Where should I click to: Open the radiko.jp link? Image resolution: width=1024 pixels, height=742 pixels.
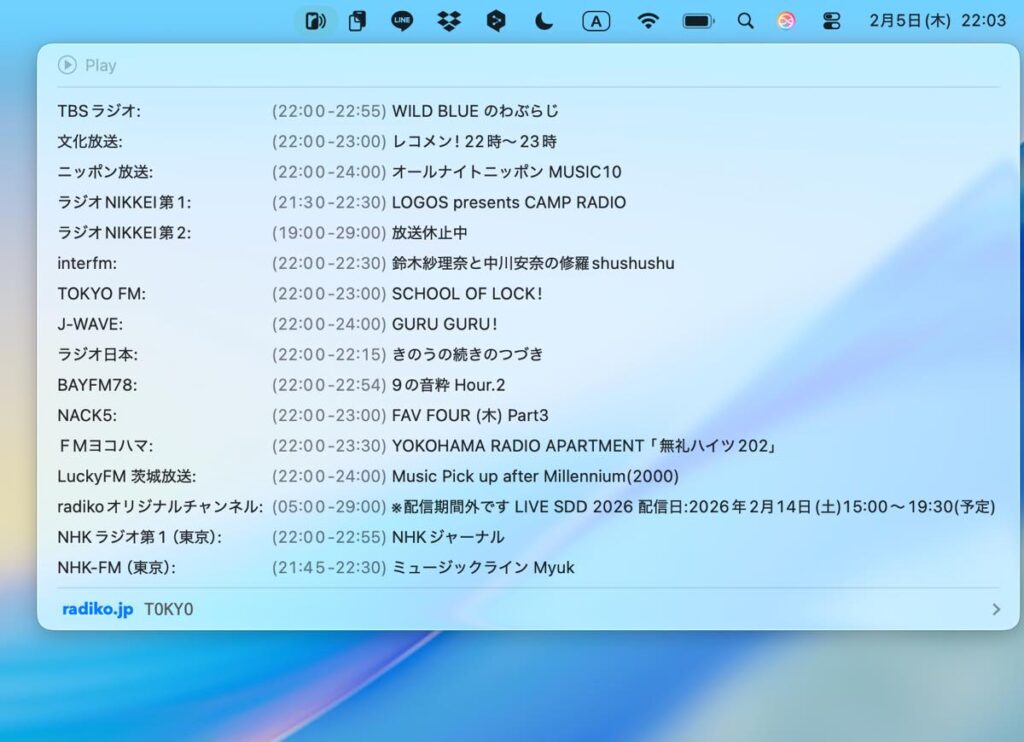97,609
